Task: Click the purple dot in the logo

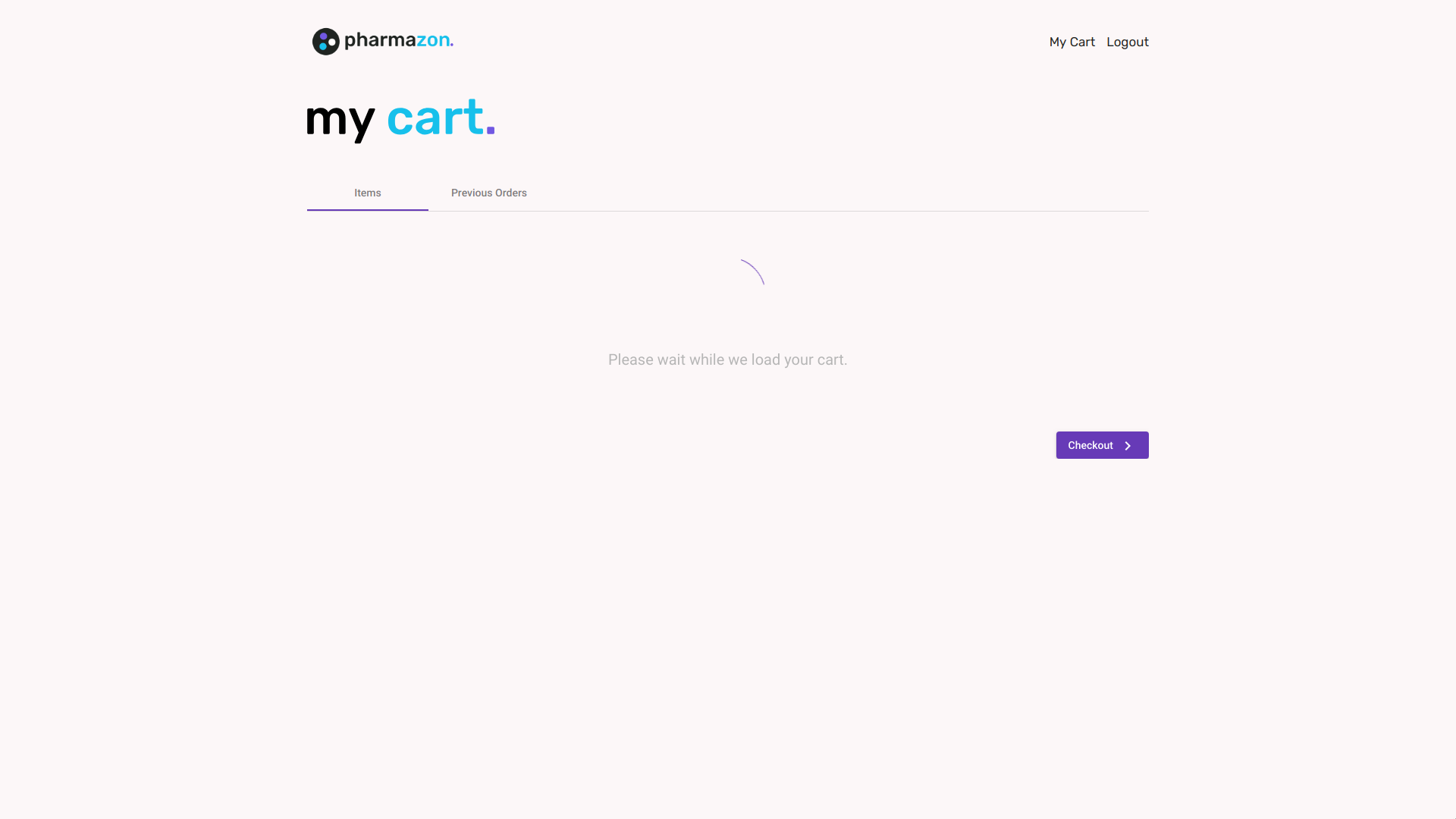Action: 323,36
